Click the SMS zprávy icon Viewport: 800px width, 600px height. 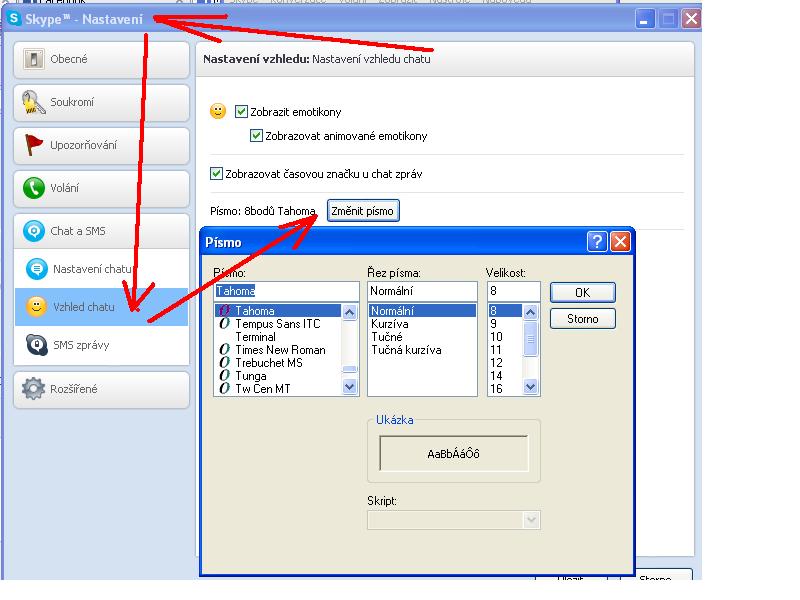tap(37, 345)
